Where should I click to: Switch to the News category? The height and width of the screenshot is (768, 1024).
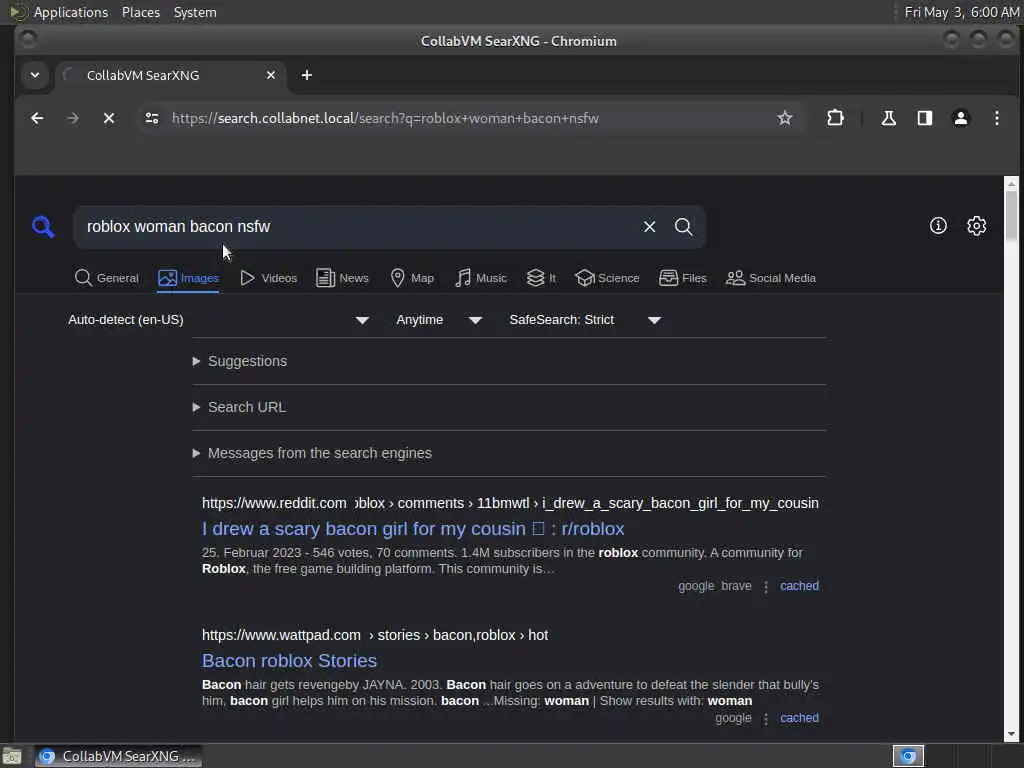pyautogui.click(x=342, y=278)
